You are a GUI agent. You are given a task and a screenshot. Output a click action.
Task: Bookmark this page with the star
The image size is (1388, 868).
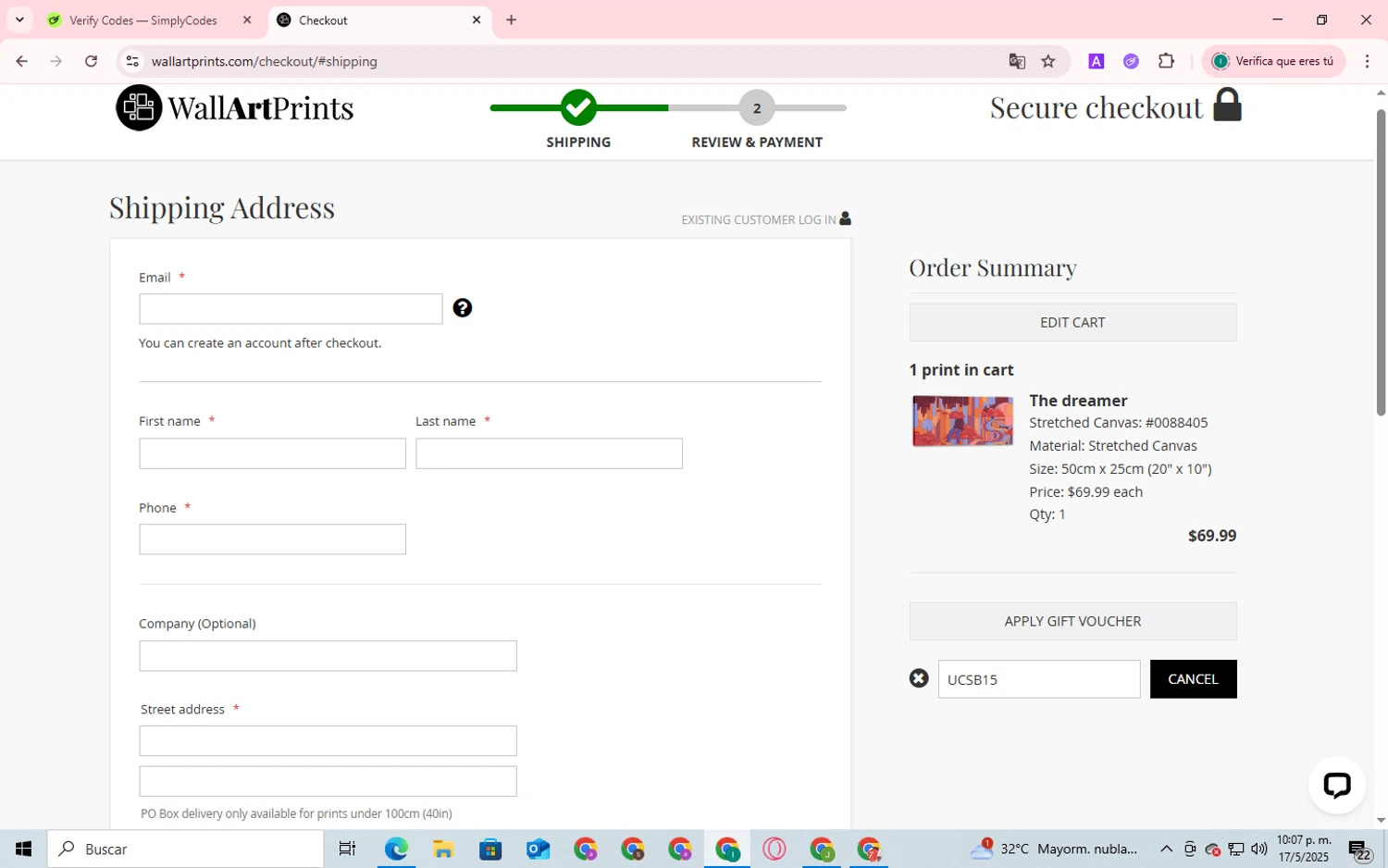coord(1048,61)
